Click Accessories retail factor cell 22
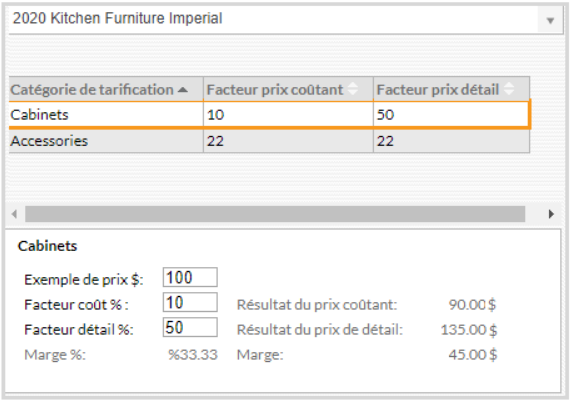The height and width of the screenshot is (401, 571). [451, 141]
